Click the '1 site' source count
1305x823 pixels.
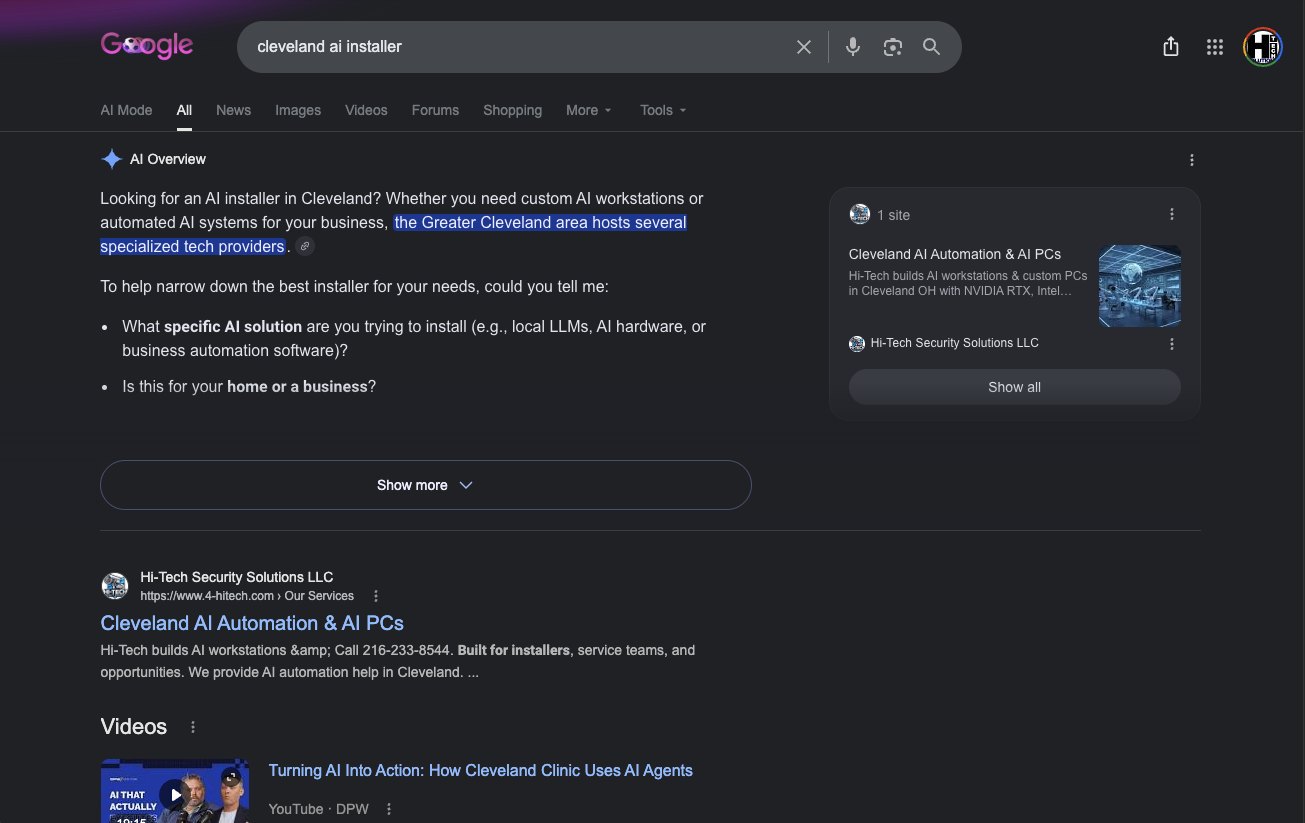click(x=893, y=215)
